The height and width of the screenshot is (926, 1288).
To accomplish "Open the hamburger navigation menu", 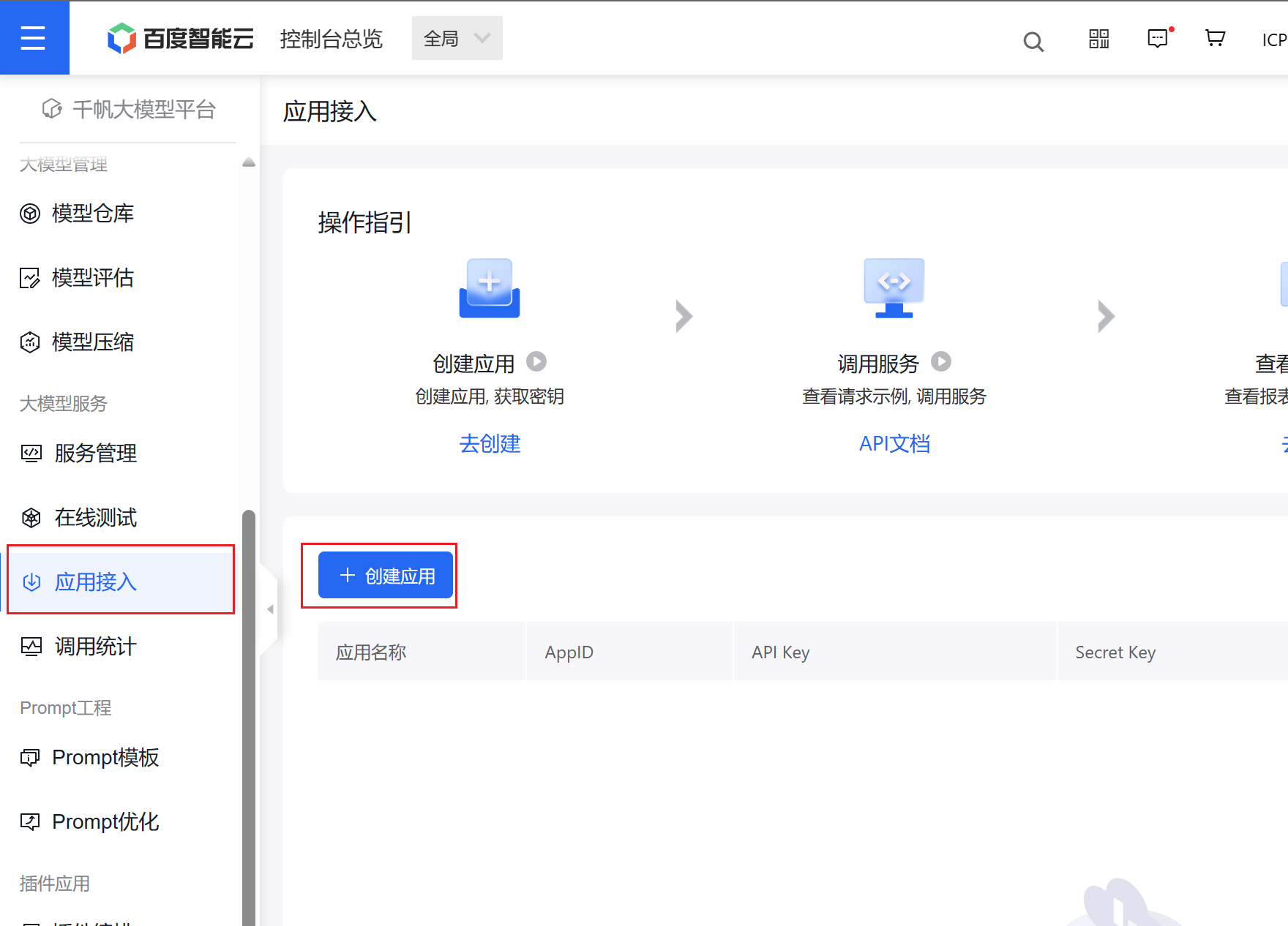I will (x=34, y=37).
